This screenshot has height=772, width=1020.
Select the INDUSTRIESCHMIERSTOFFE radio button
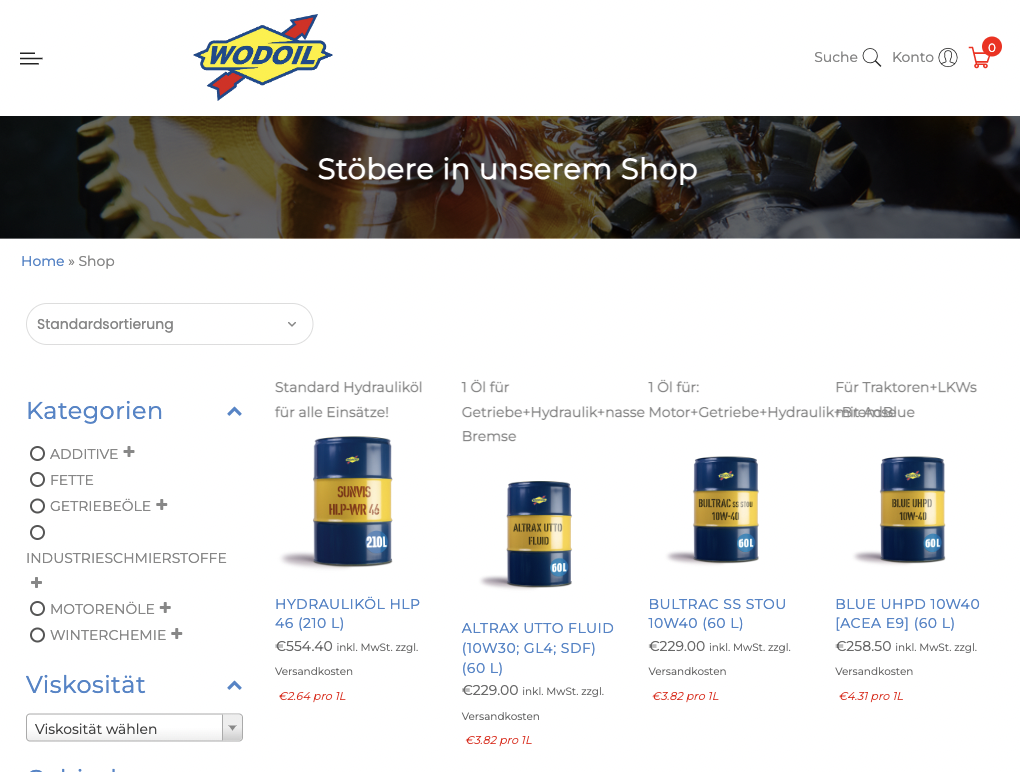(38, 533)
